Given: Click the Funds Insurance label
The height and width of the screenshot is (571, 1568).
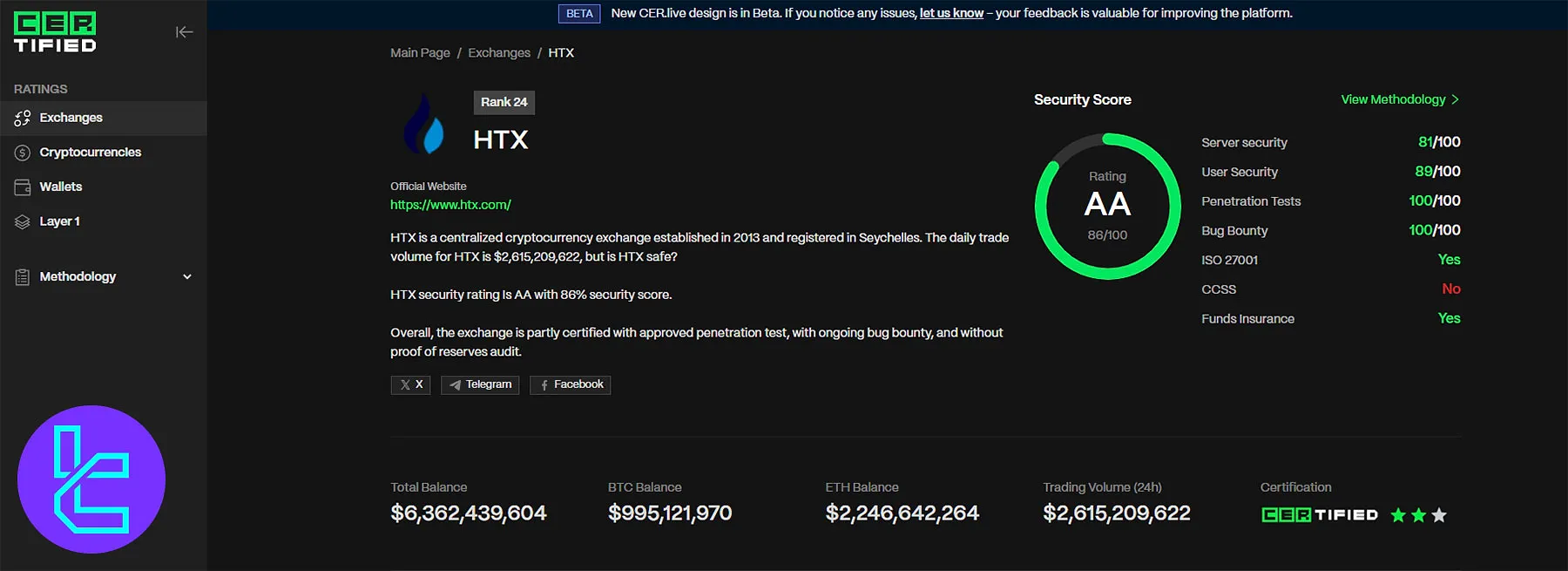Looking at the screenshot, I should (x=1247, y=319).
